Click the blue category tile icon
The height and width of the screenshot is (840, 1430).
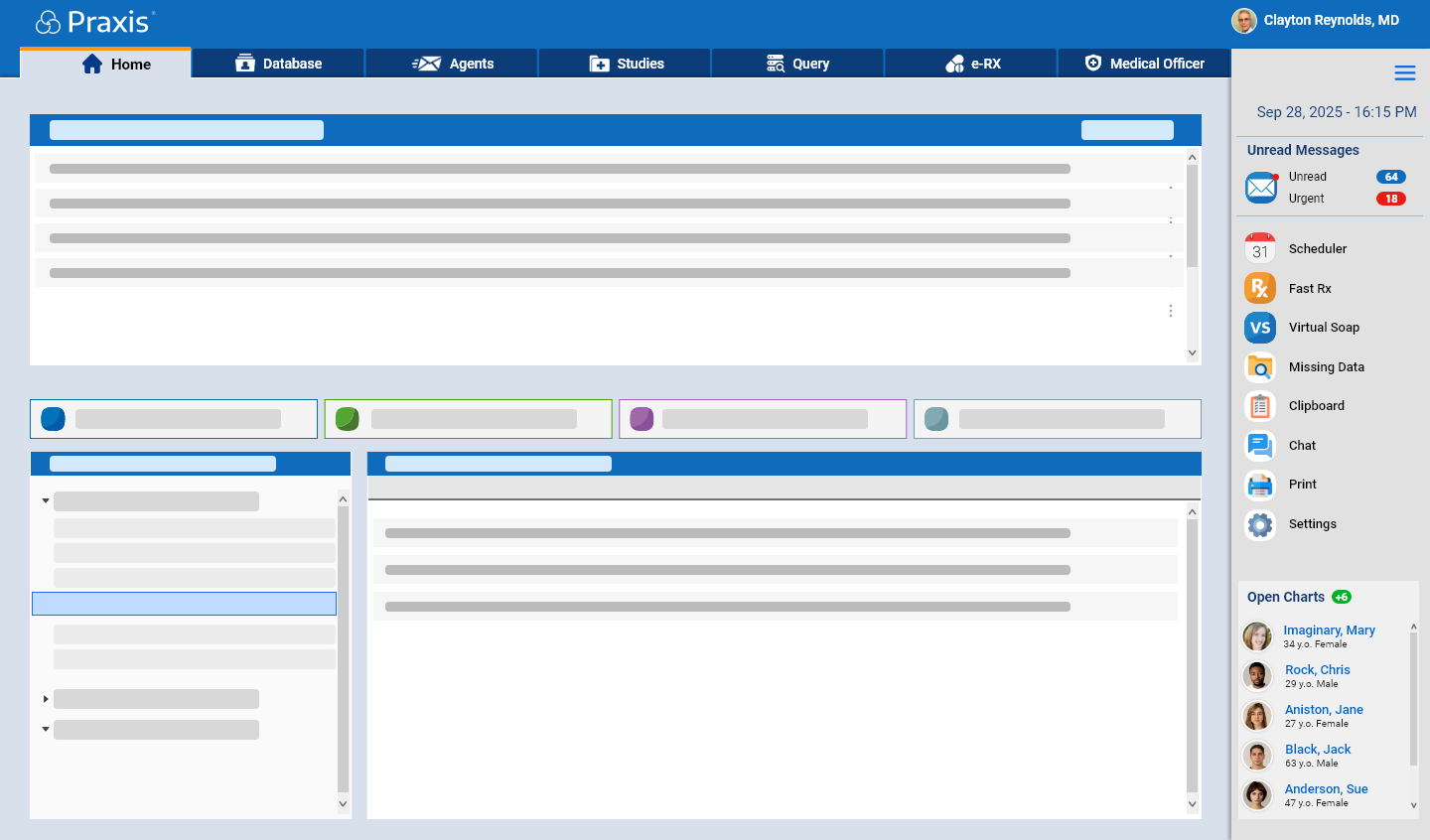pyautogui.click(x=54, y=419)
